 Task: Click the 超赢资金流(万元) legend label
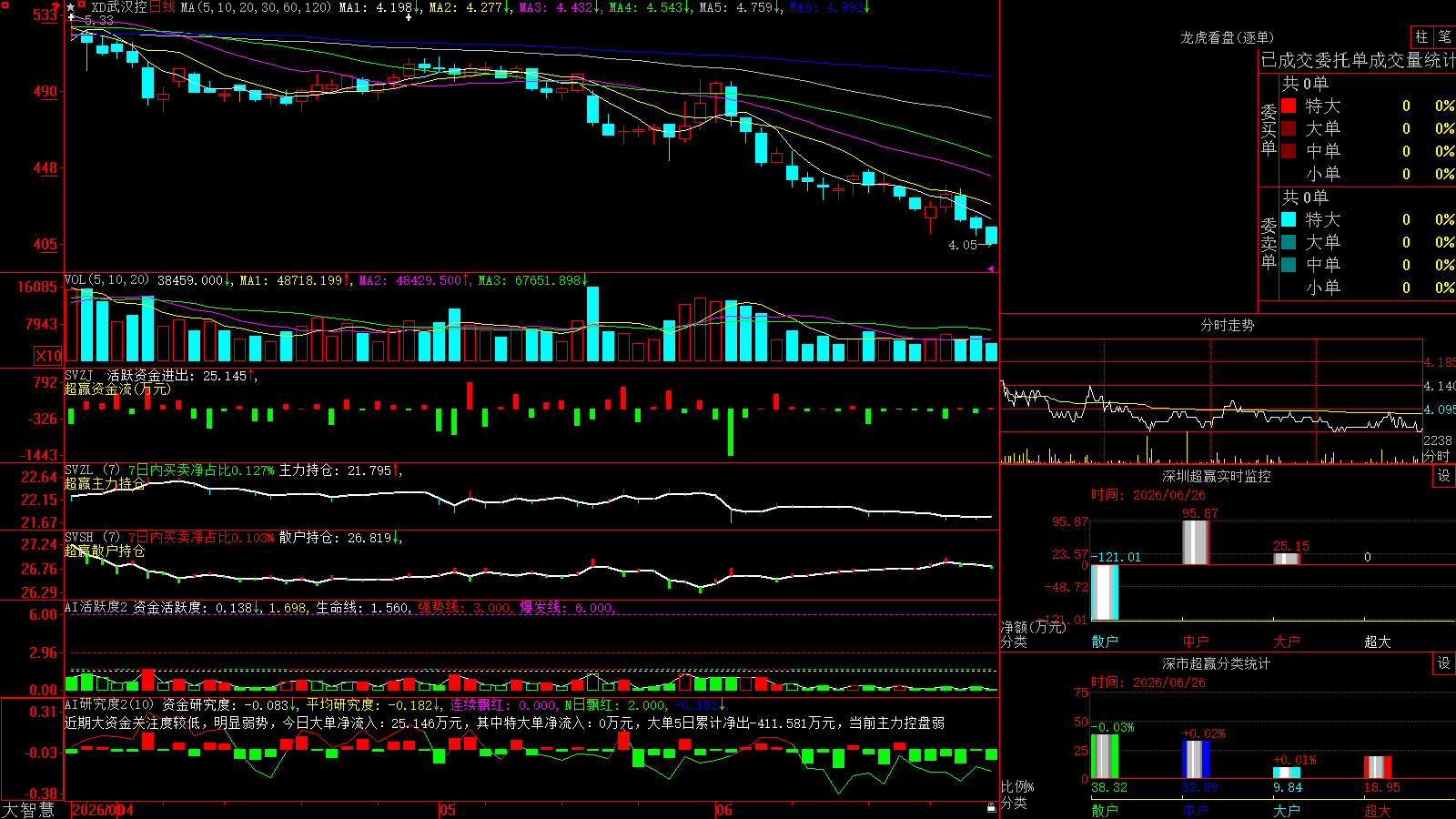pyautogui.click(x=117, y=389)
